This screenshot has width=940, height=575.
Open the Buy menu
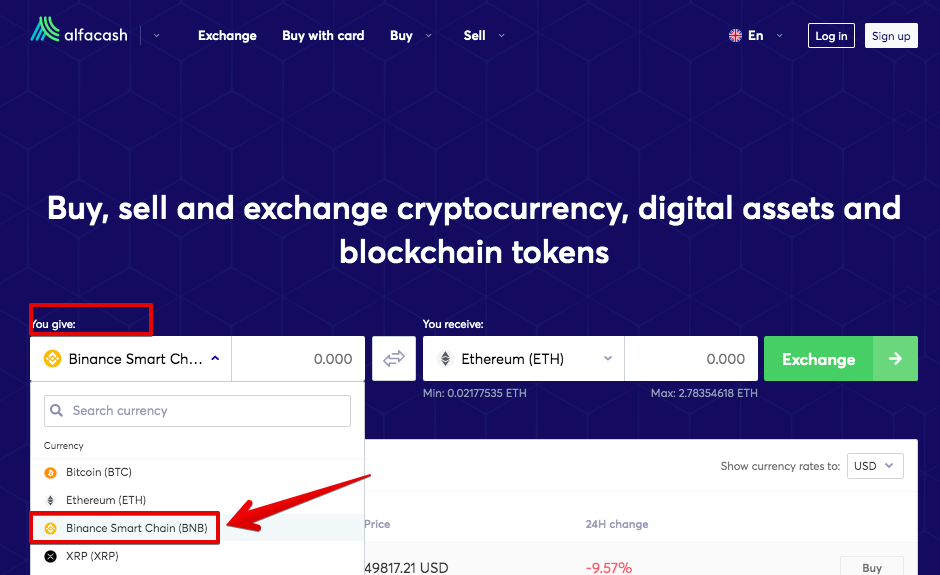click(x=411, y=35)
